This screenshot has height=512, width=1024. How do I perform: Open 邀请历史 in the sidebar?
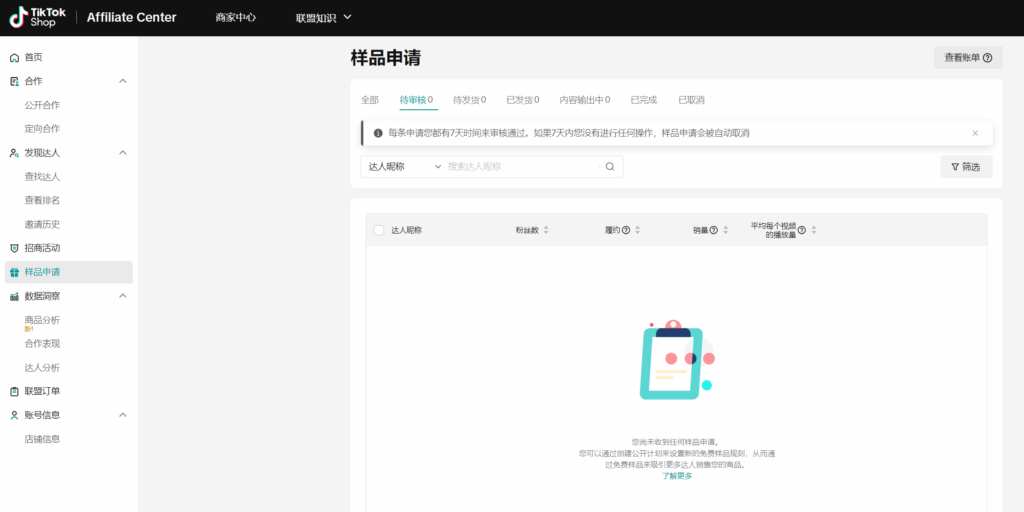pos(42,224)
